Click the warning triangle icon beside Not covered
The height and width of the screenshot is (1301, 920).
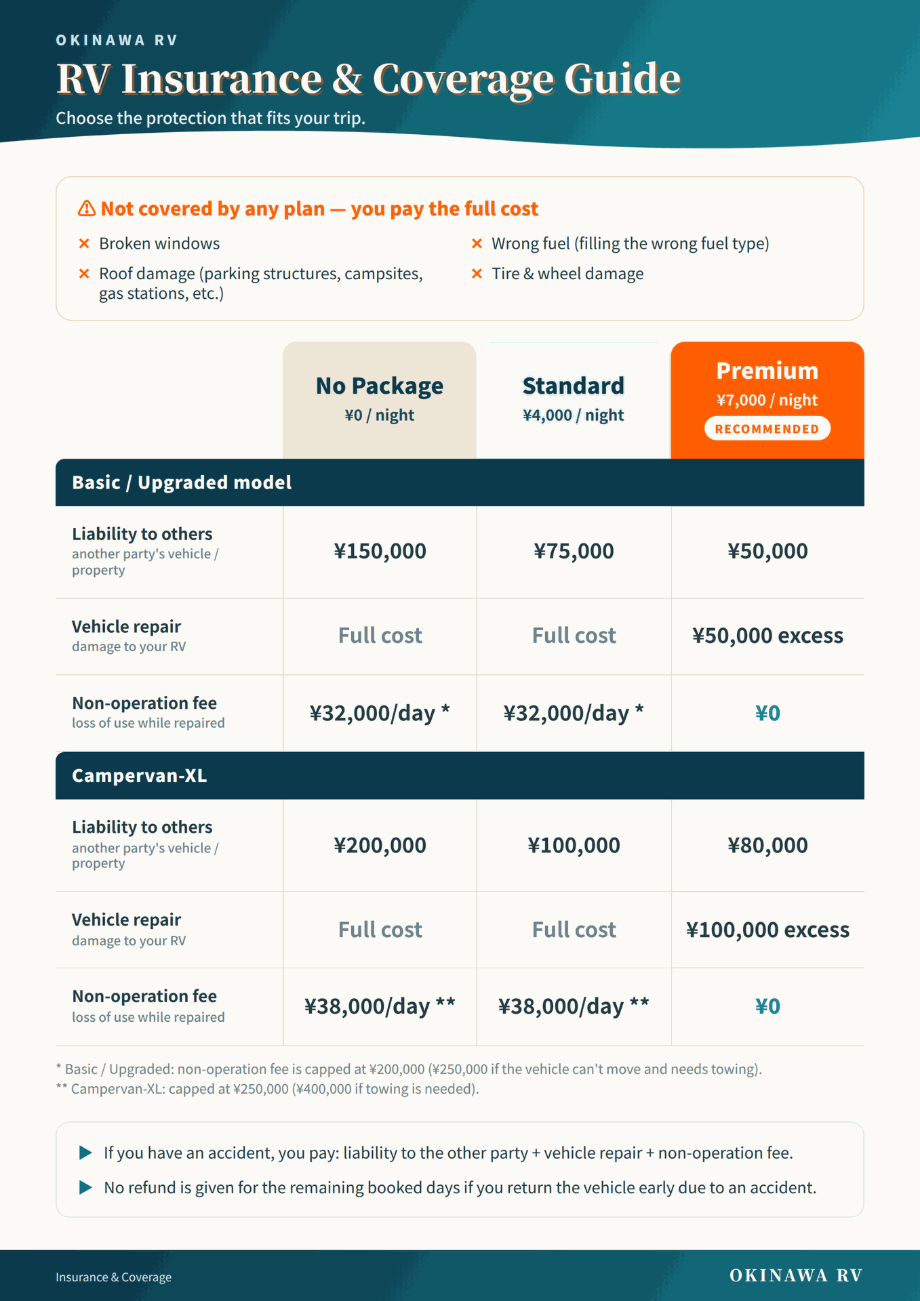click(x=86, y=209)
